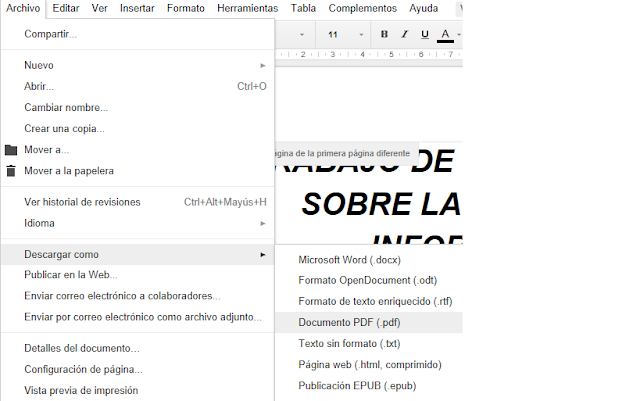
Task: Choose Compartir... from Archivo menu
Action: pos(138,34)
